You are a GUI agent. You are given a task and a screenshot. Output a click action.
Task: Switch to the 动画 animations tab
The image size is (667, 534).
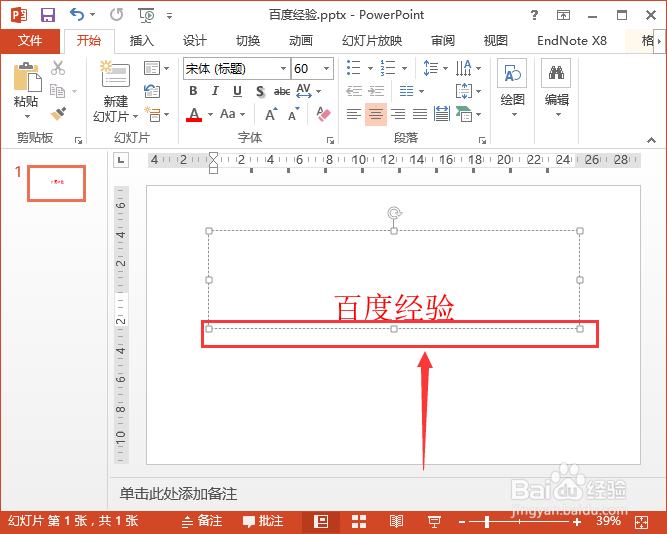coord(301,41)
